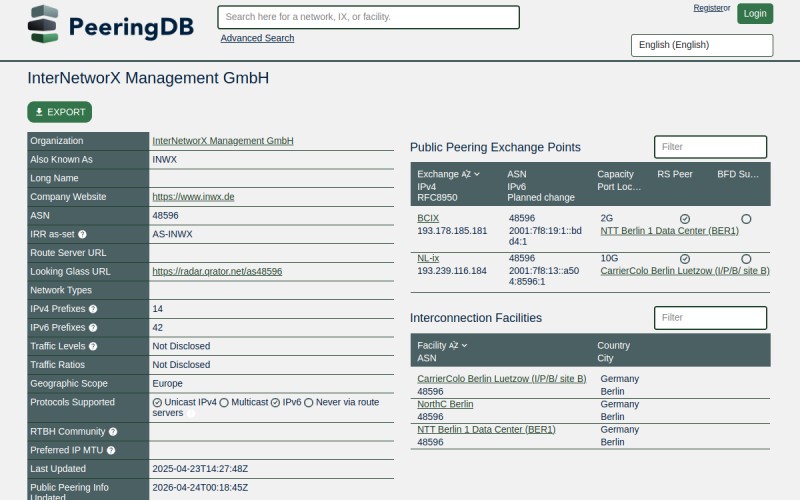
Task: Open the IRR as-set help icon
Action: (82, 234)
